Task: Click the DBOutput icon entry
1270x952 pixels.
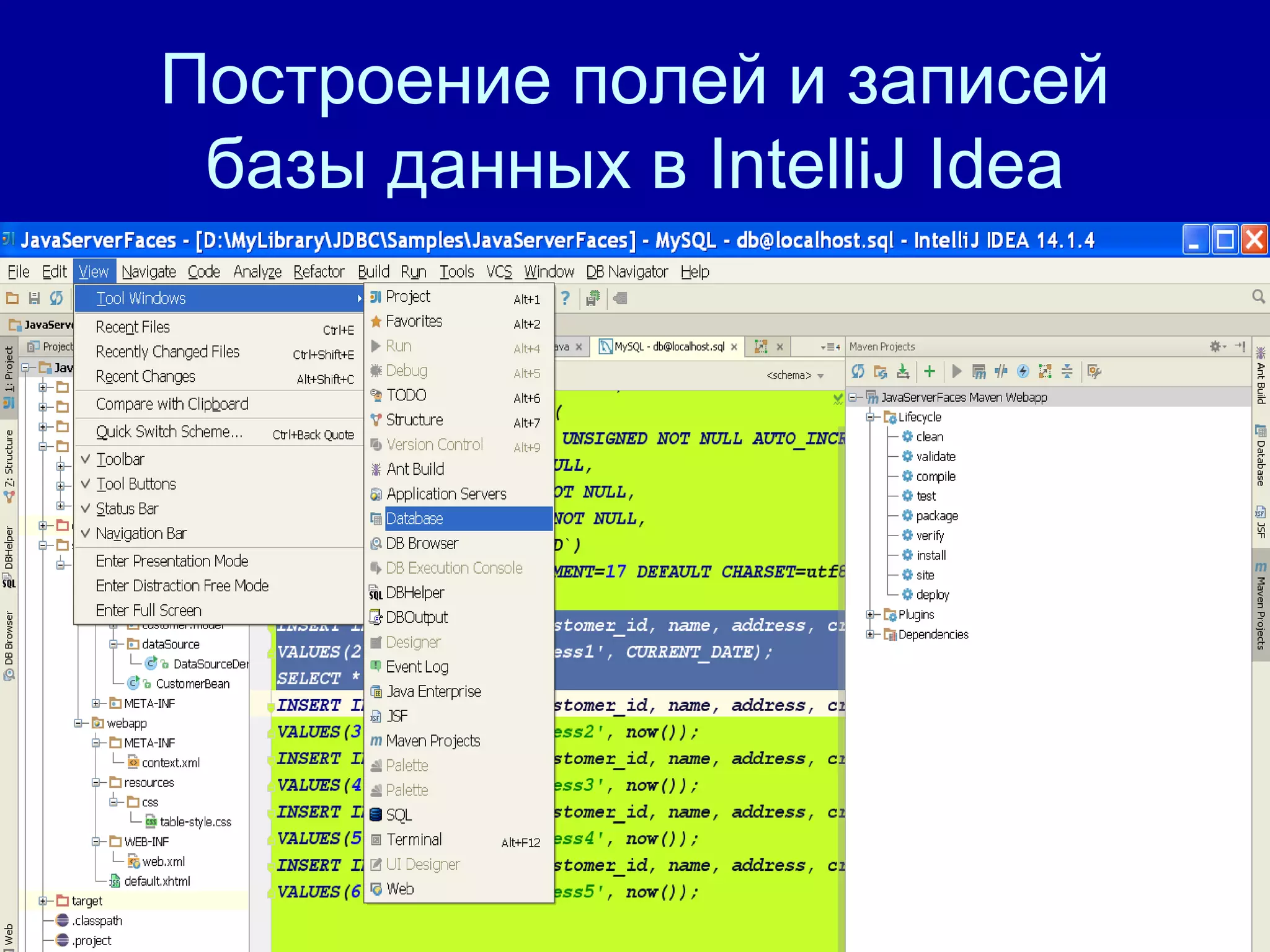Action: (x=376, y=617)
